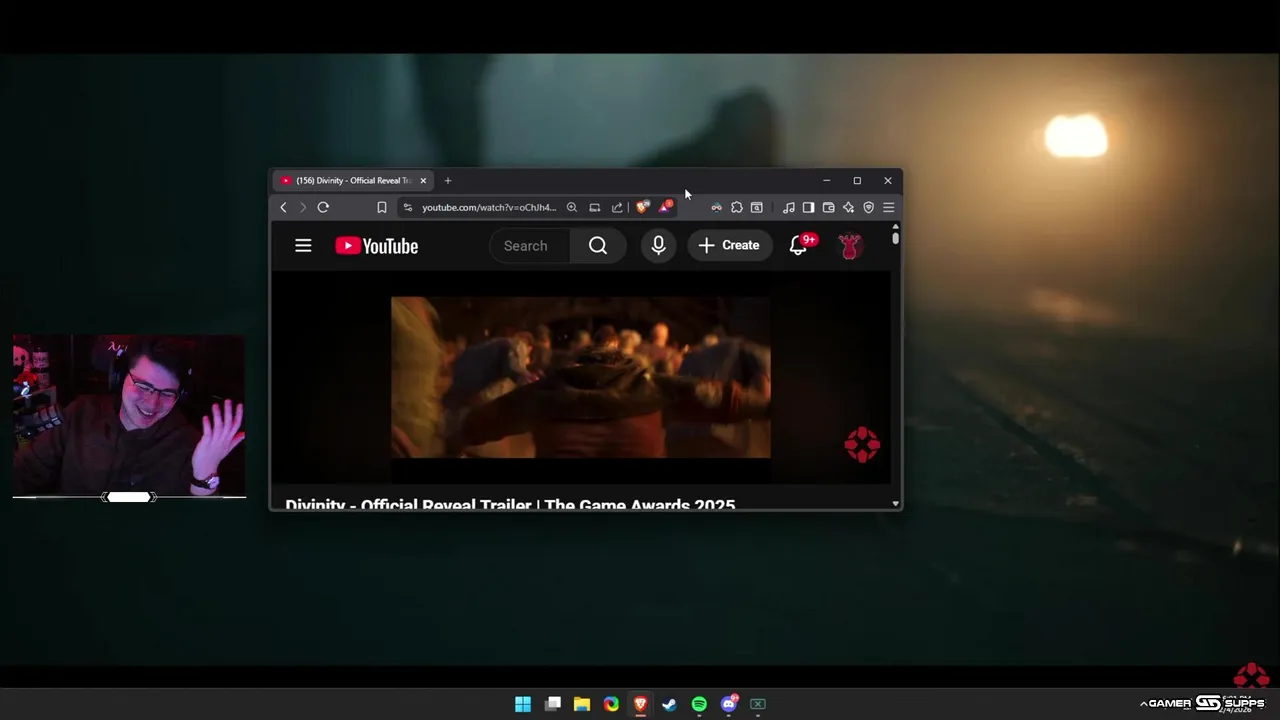Open the Brave Wallet icon
Image resolution: width=1280 pixels, height=720 pixels.
(x=828, y=207)
